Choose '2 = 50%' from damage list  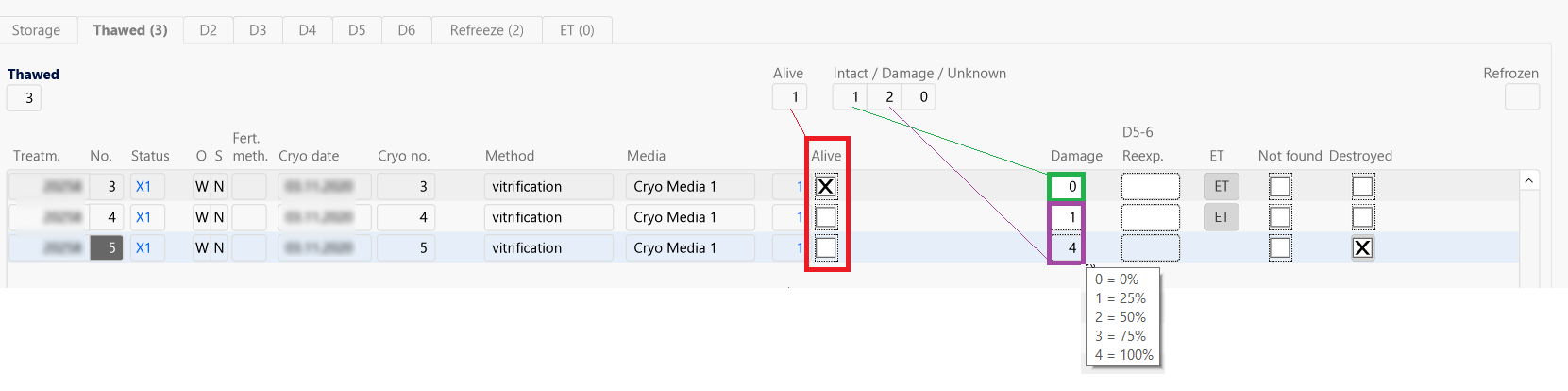tap(1121, 317)
